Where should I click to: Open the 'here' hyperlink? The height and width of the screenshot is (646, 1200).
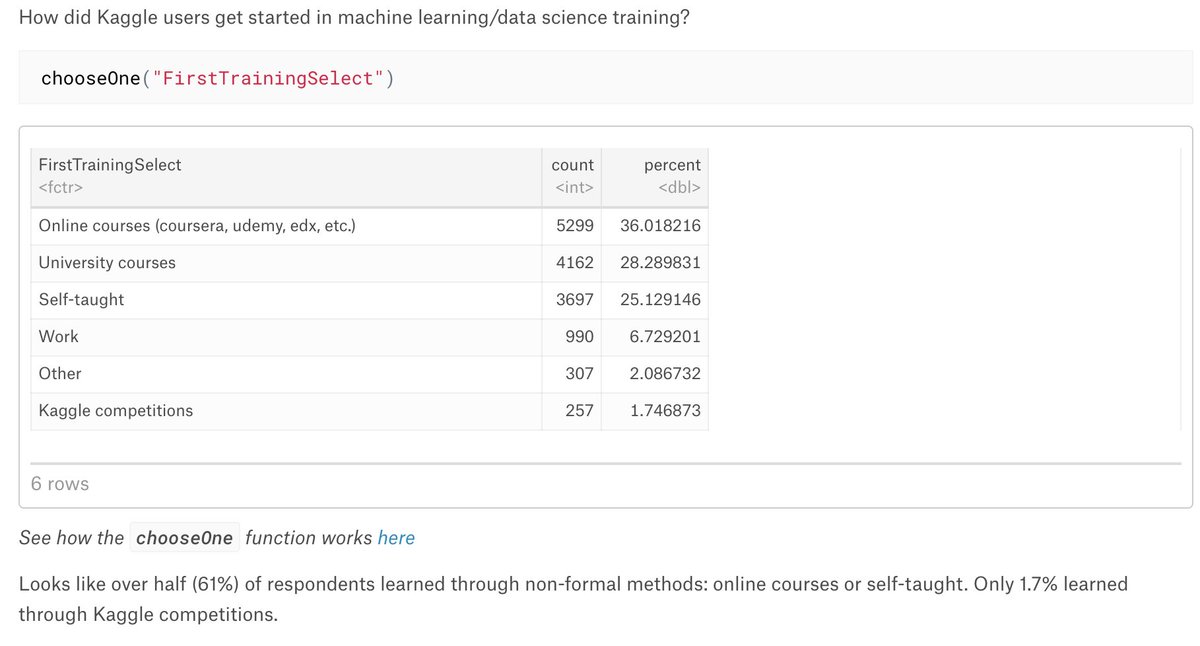[396, 538]
